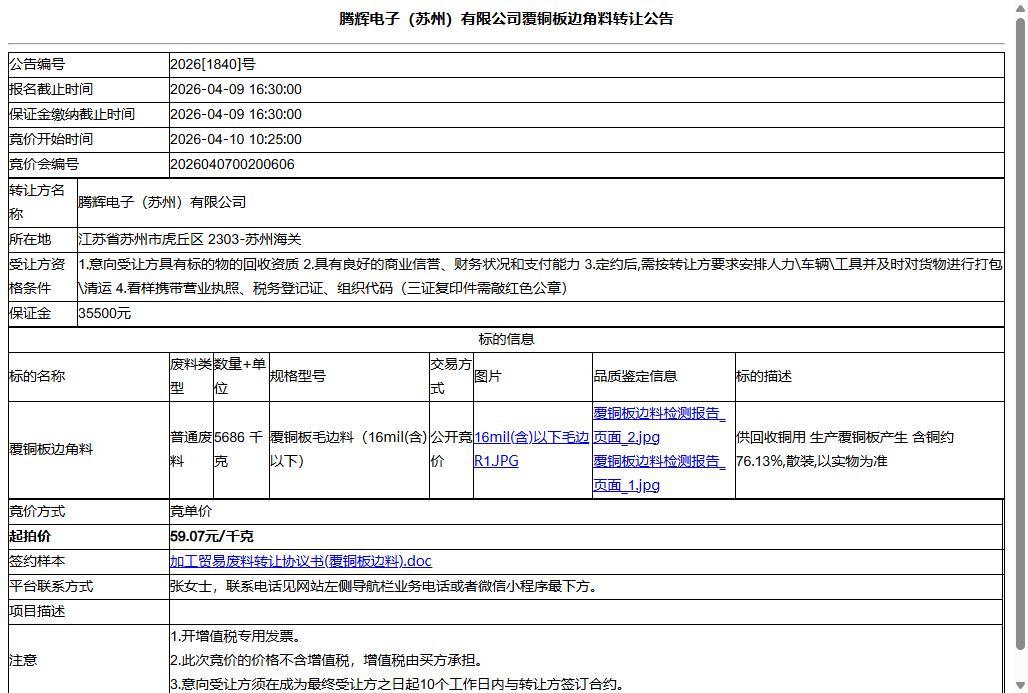
Task: Click the starting price 59.07元/千克
Action: pyautogui.click(x=212, y=536)
